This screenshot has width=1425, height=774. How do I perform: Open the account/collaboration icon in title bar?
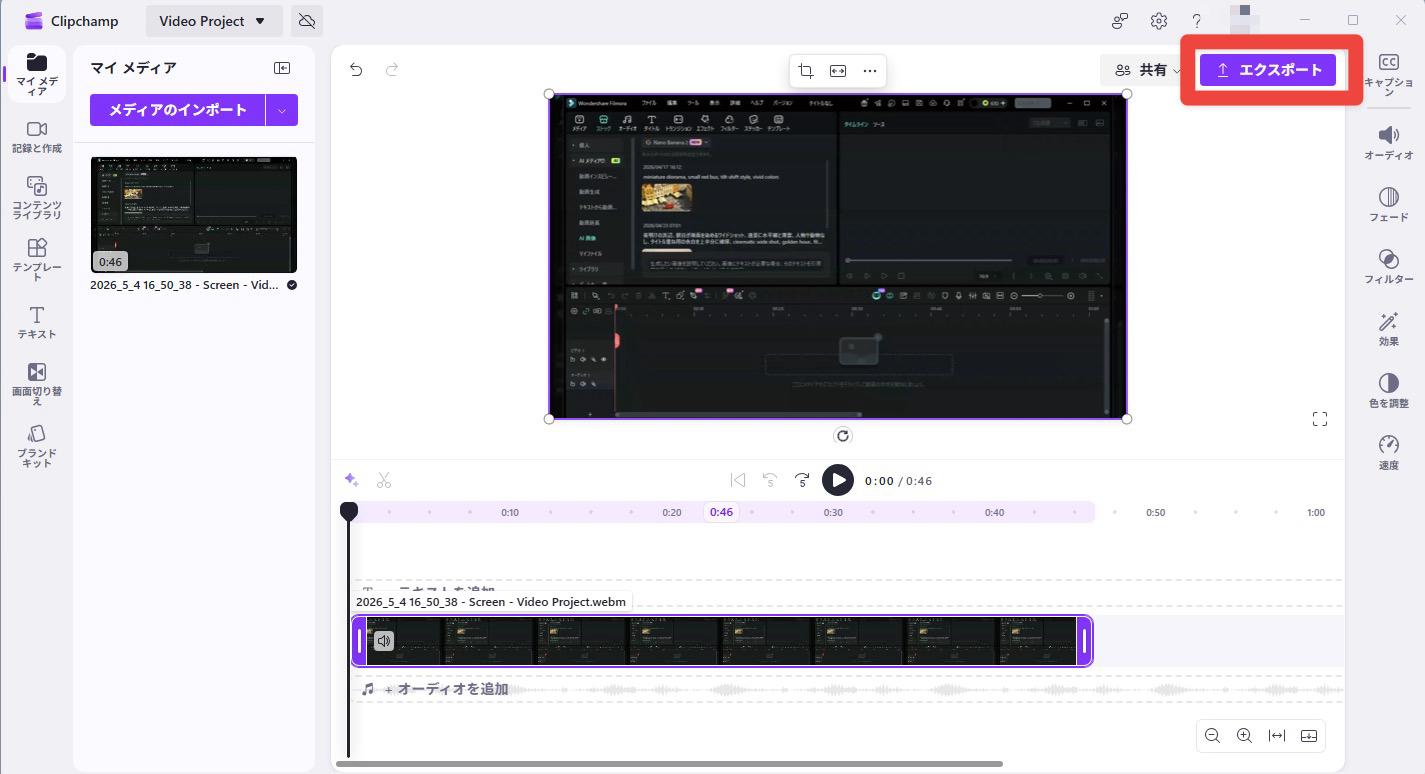(x=1120, y=21)
